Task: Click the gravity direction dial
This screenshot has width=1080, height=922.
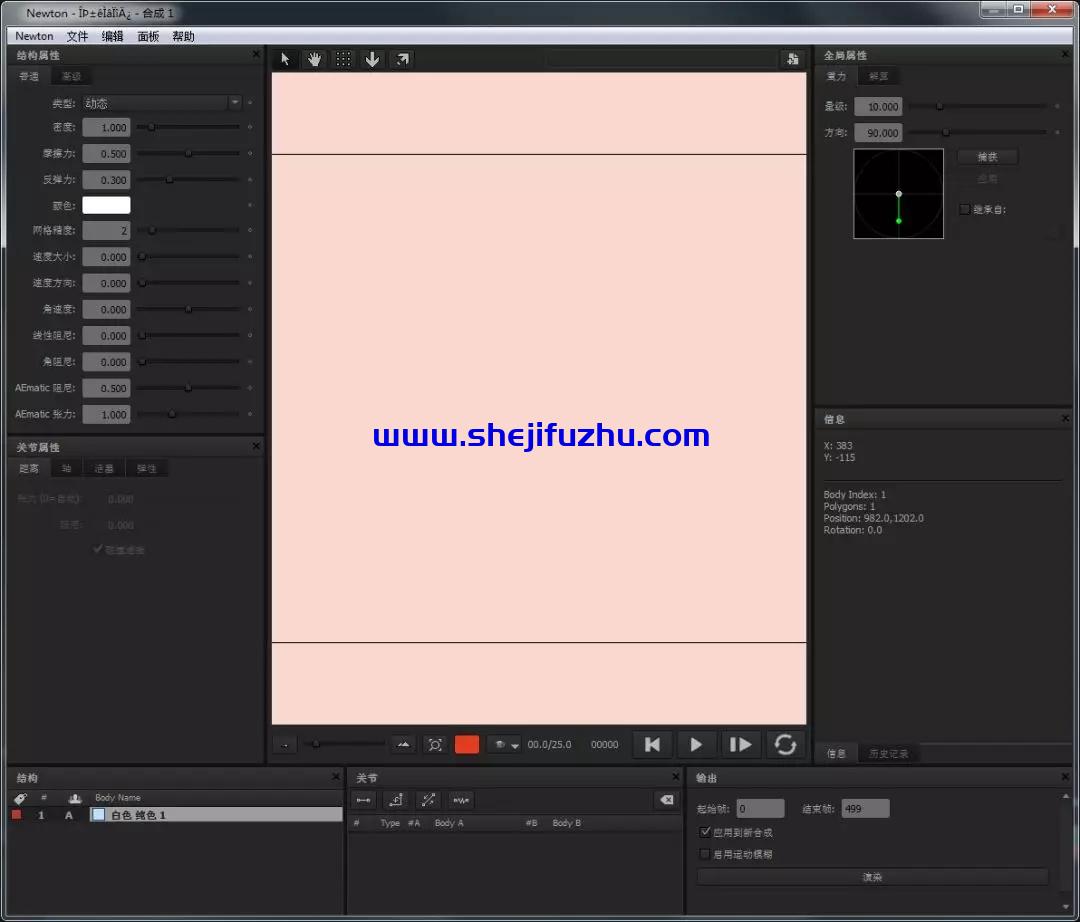Action: (898, 193)
